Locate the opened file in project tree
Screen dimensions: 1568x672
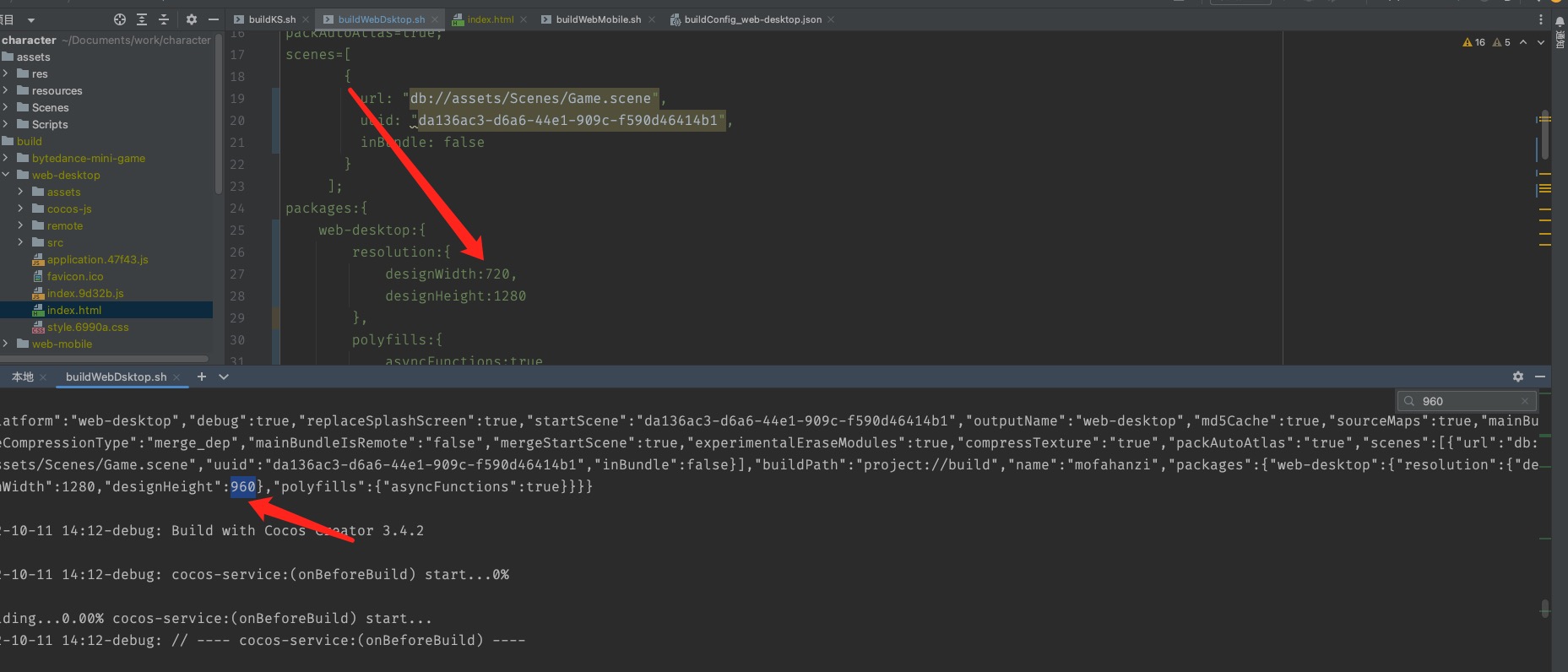click(119, 19)
